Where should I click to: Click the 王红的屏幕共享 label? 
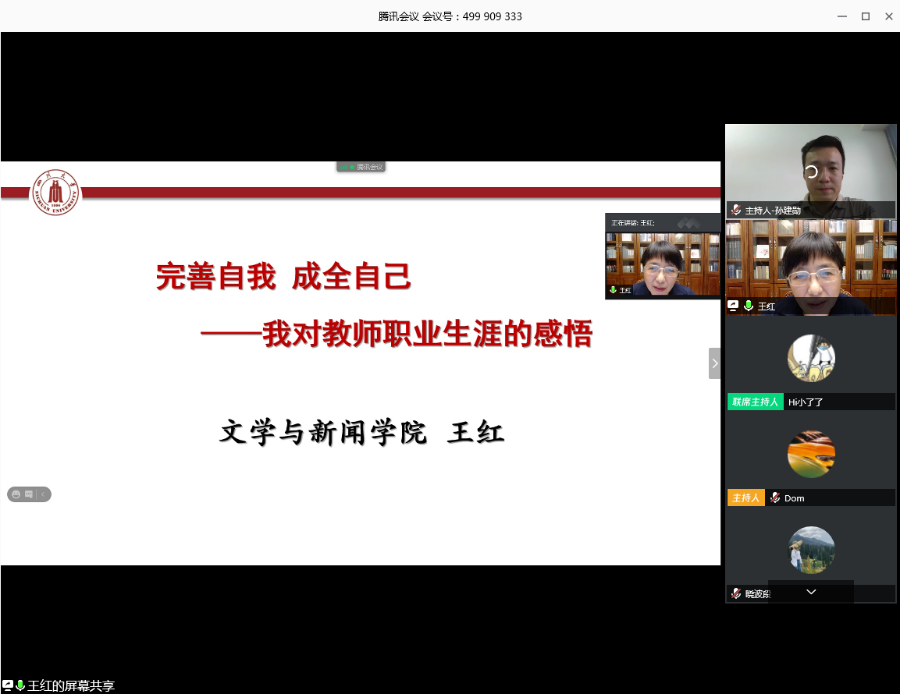[x=71, y=685]
